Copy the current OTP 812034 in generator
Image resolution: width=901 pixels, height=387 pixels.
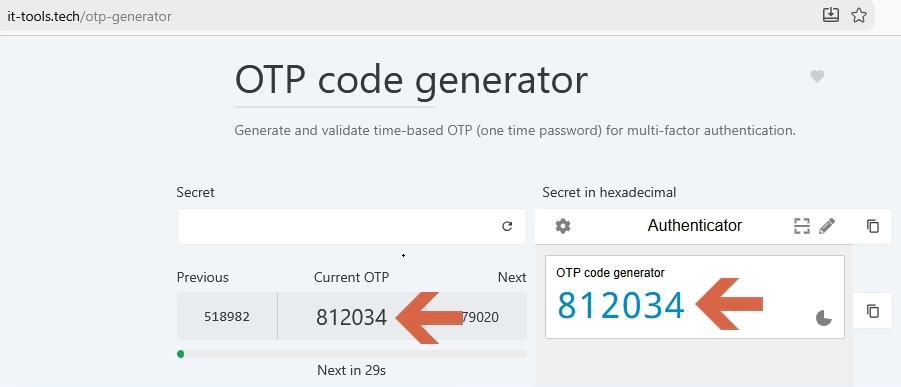pos(351,317)
